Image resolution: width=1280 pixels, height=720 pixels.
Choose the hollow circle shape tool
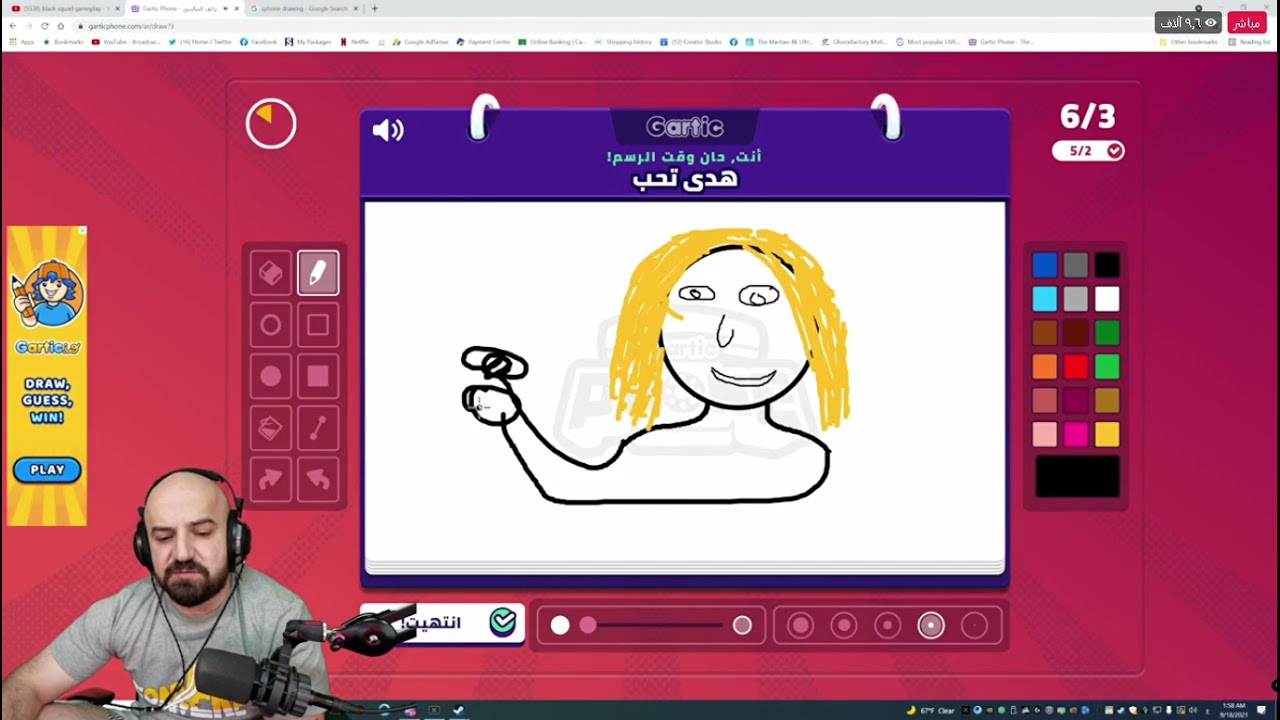click(x=270, y=325)
